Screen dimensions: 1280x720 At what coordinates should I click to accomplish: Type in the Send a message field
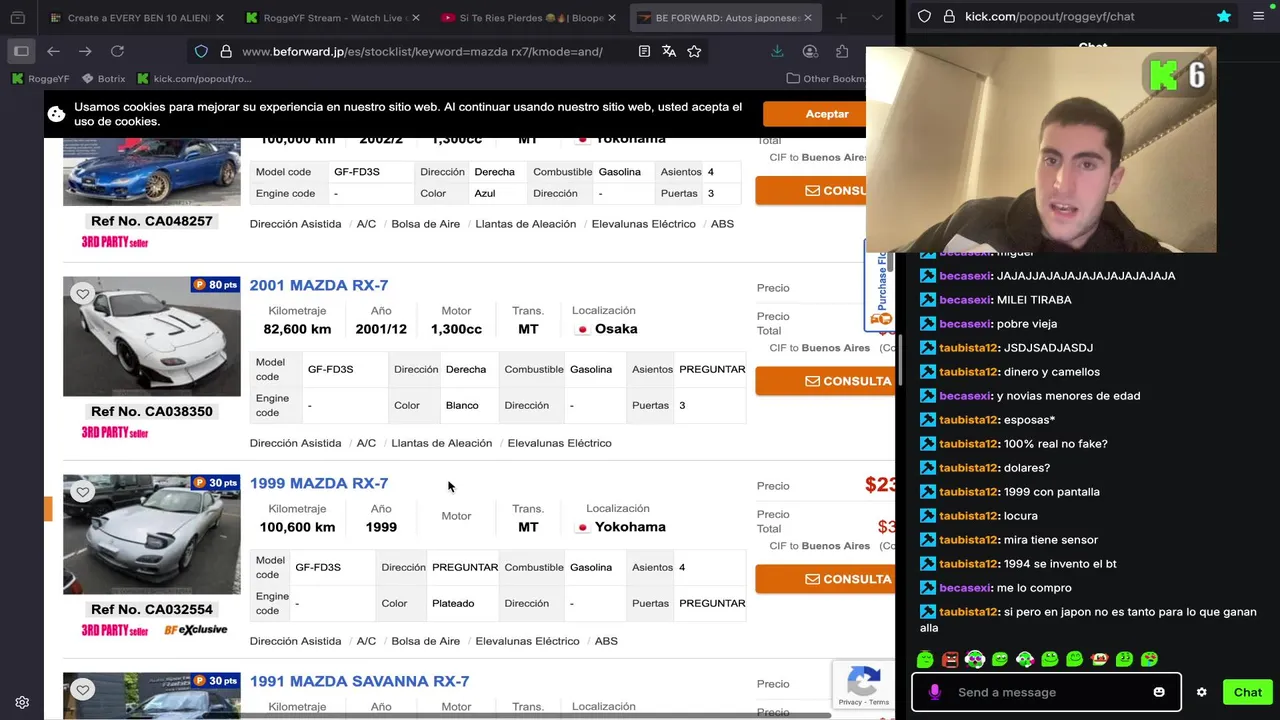[1045, 692]
